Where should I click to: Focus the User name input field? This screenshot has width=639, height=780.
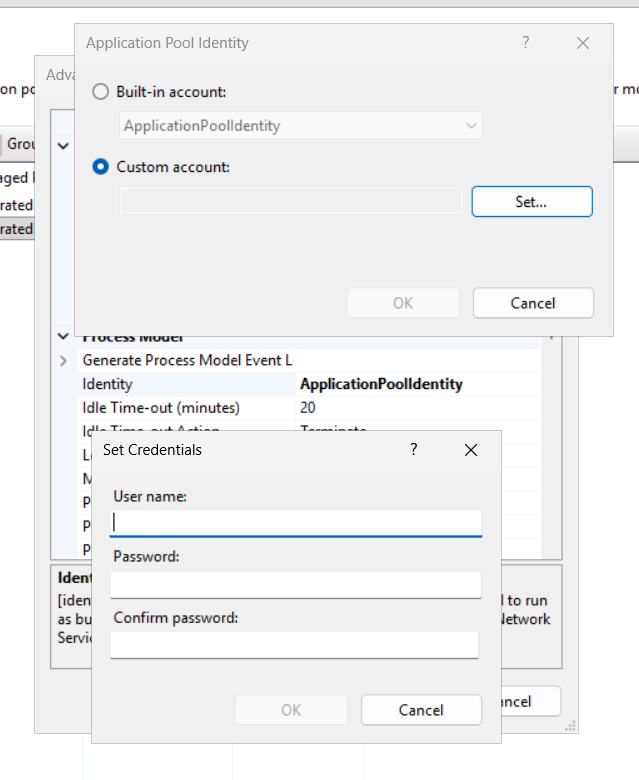(296, 522)
